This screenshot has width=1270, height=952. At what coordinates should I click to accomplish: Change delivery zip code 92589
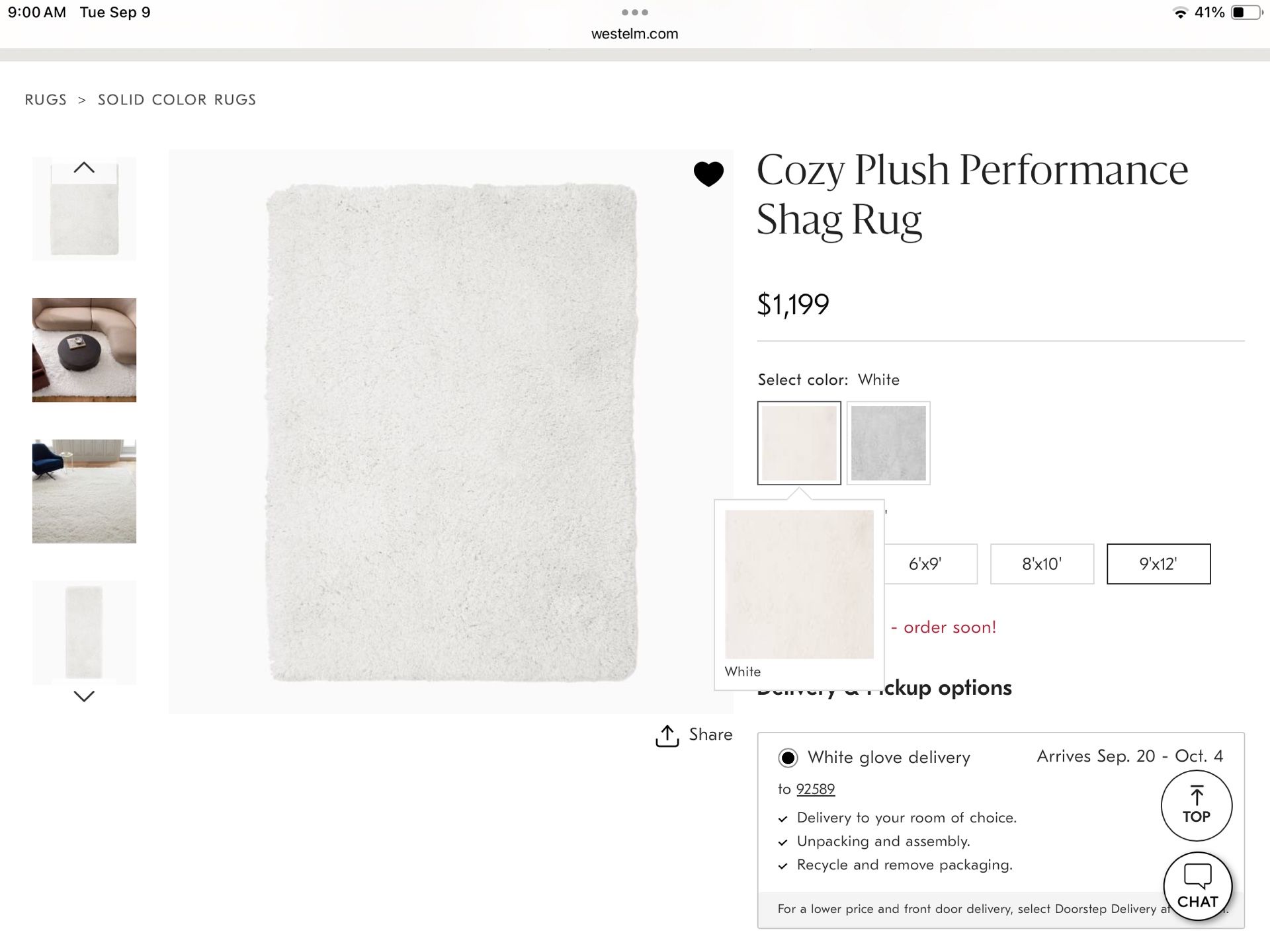click(815, 789)
